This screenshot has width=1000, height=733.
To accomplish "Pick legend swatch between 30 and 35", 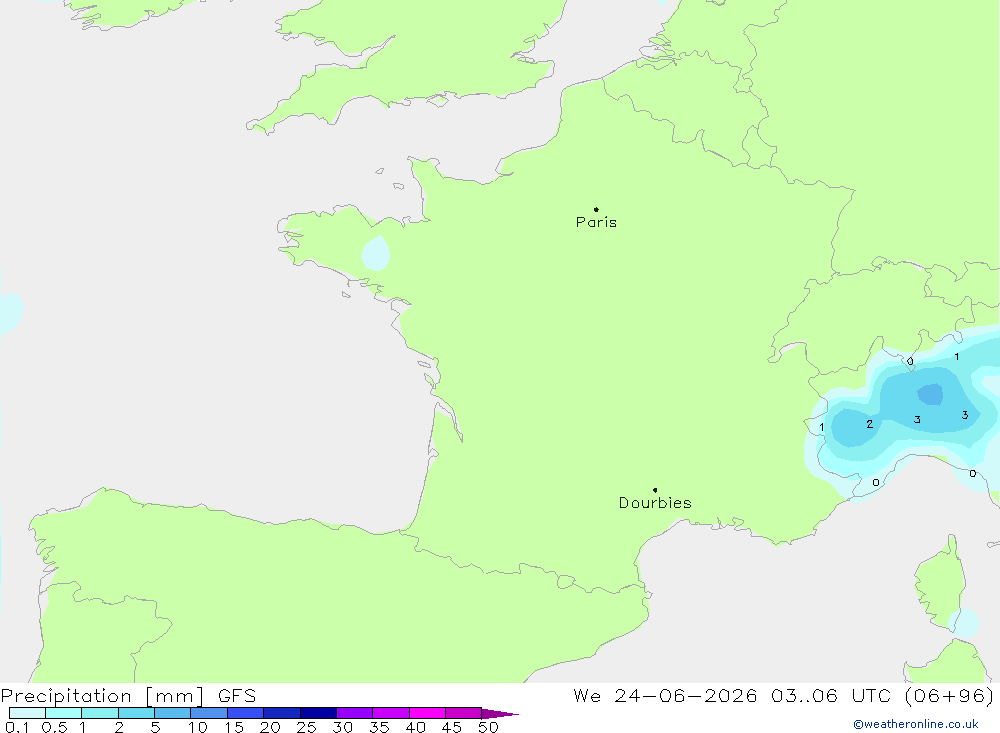I will tap(355, 713).
